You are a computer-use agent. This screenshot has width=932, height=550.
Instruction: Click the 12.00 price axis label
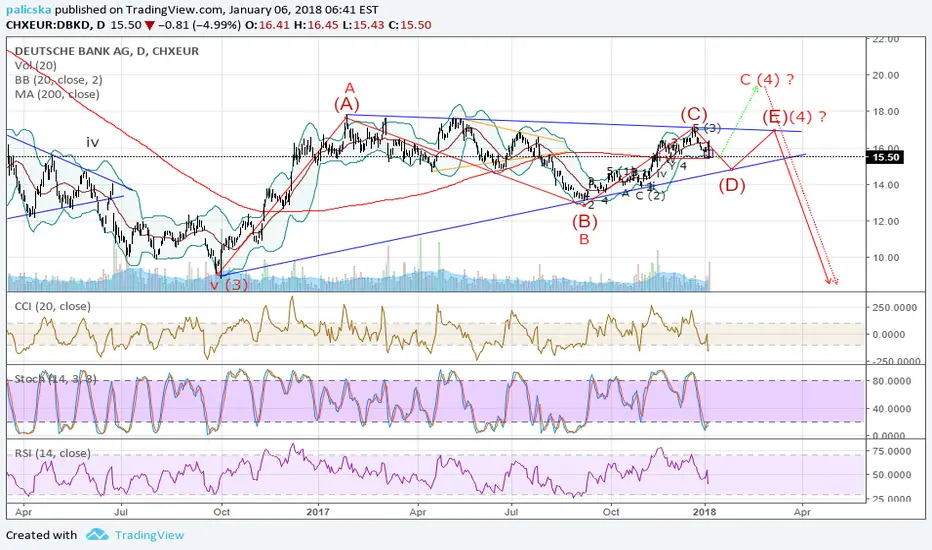[886, 221]
